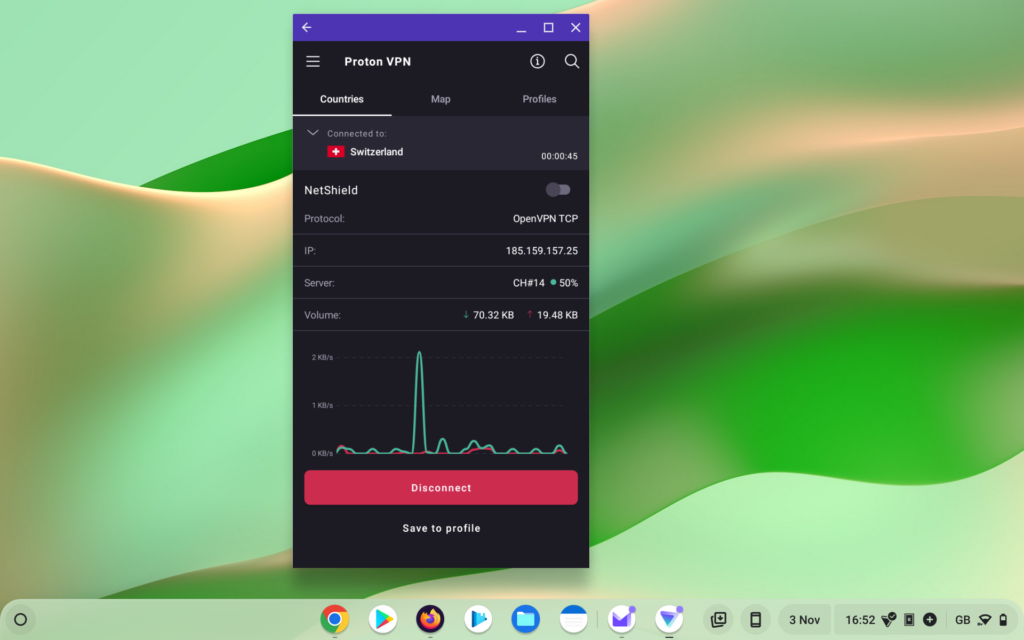Viewport: 1024px width, 640px height.
Task: Open the holding space tote icon
Action: pos(718,619)
